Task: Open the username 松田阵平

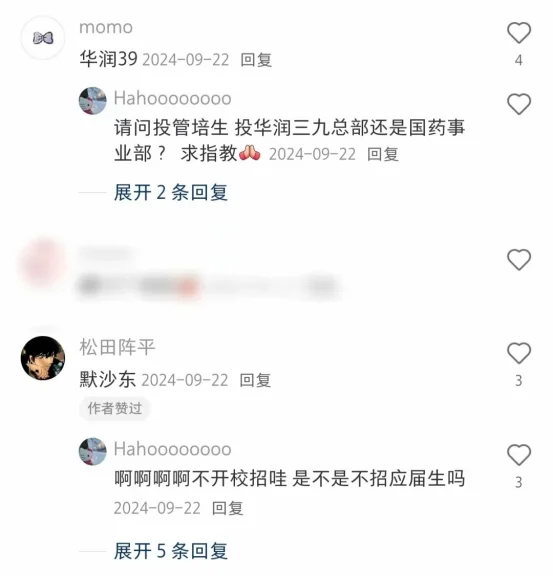Action: point(117,347)
